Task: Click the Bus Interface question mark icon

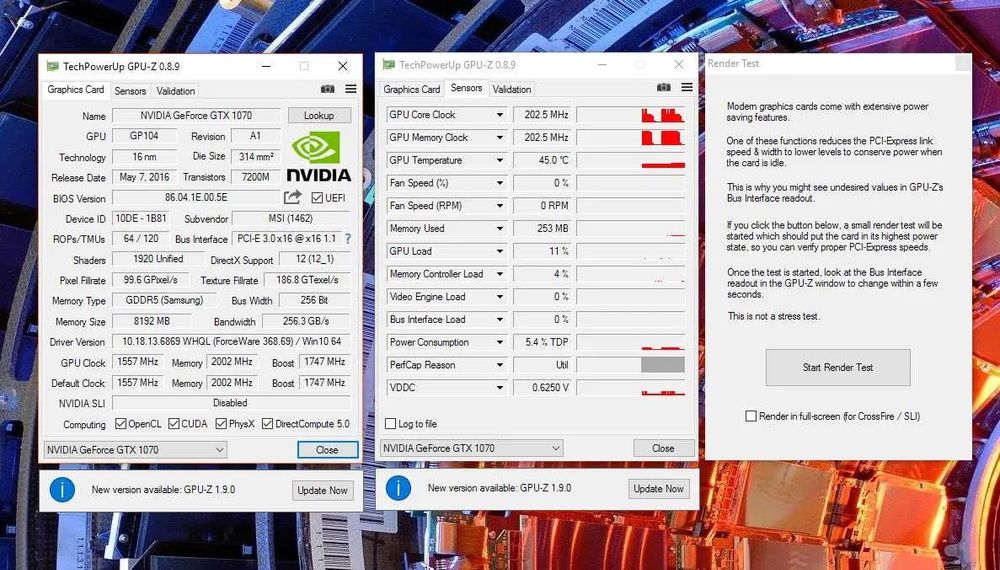Action: tap(348, 238)
